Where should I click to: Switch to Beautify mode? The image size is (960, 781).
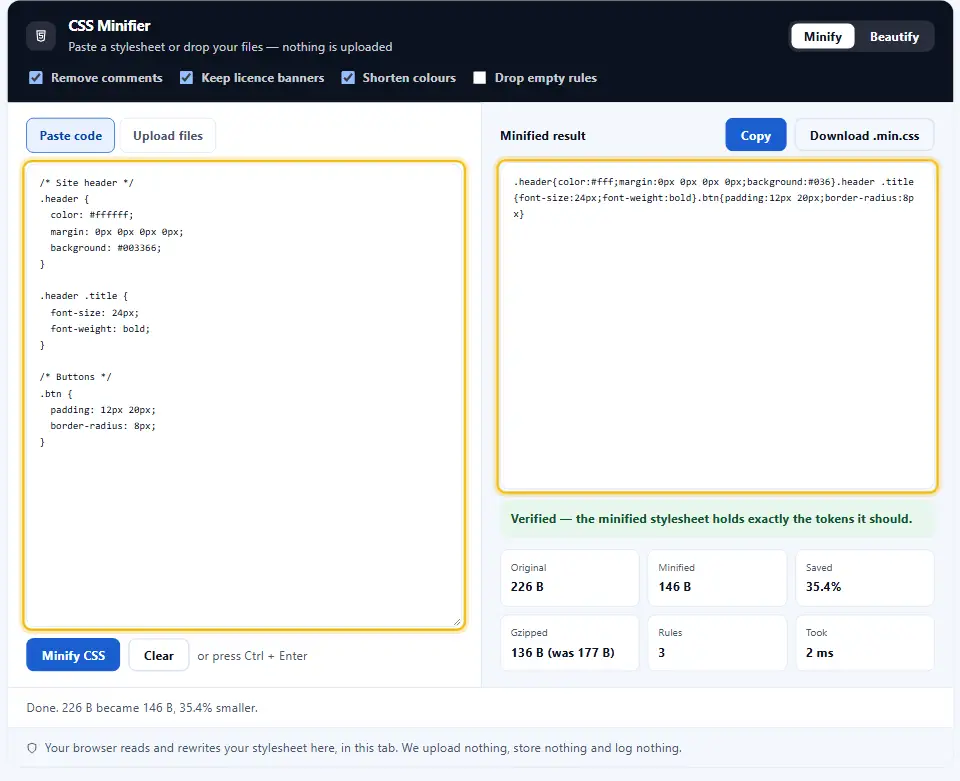[894, 37]
